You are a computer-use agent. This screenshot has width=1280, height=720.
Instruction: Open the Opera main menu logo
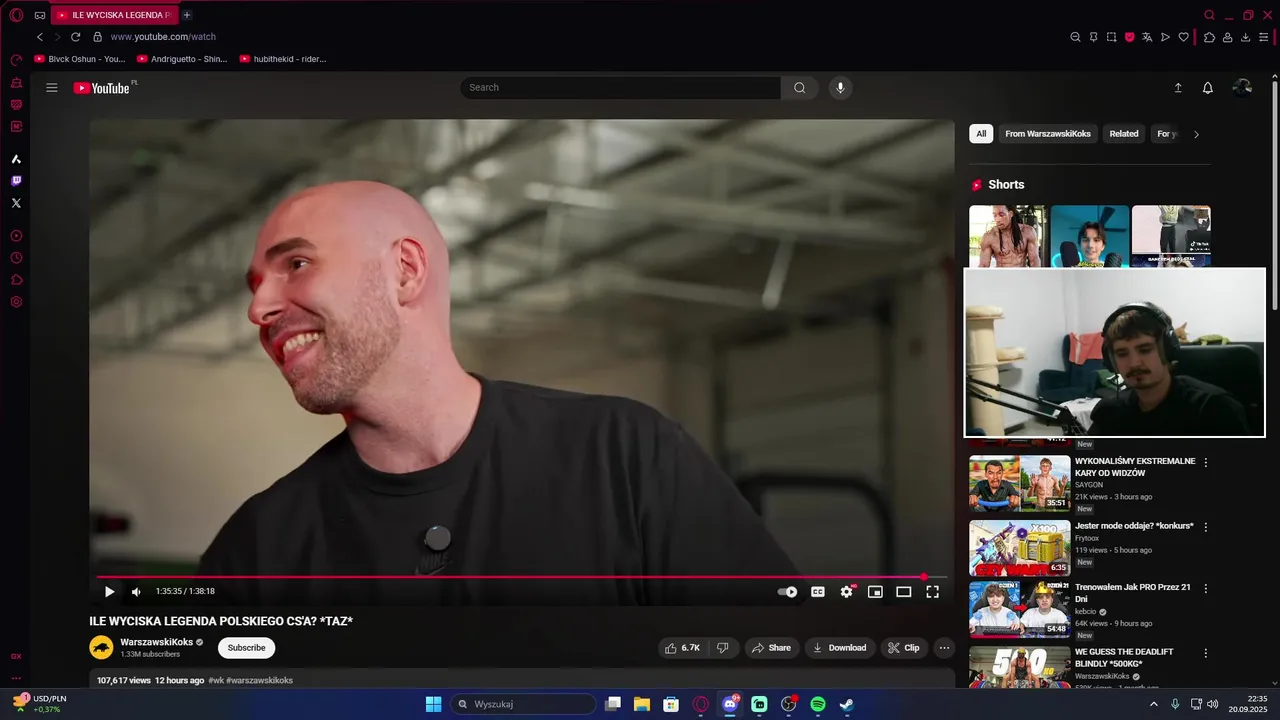click(x=16, y=15)
